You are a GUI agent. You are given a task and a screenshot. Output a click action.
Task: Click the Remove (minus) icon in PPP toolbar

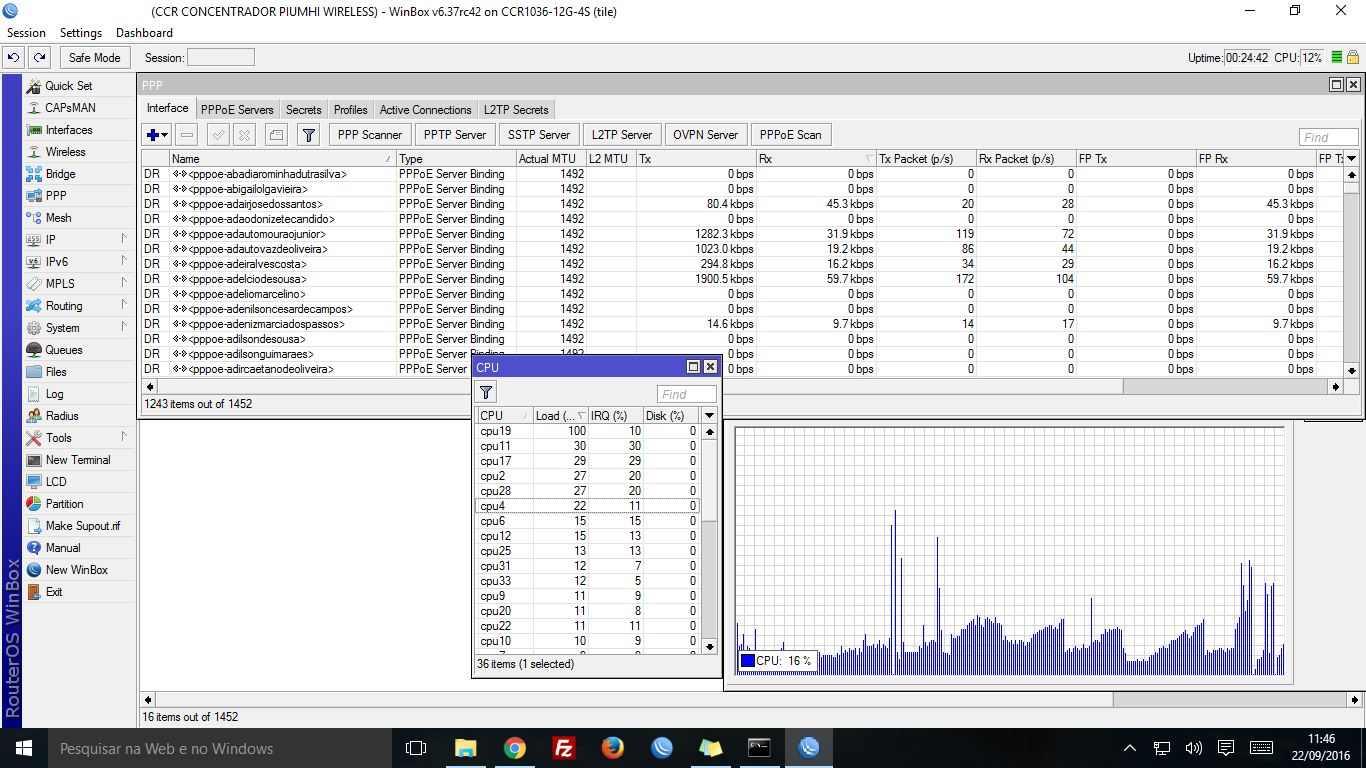coord(187,135)
